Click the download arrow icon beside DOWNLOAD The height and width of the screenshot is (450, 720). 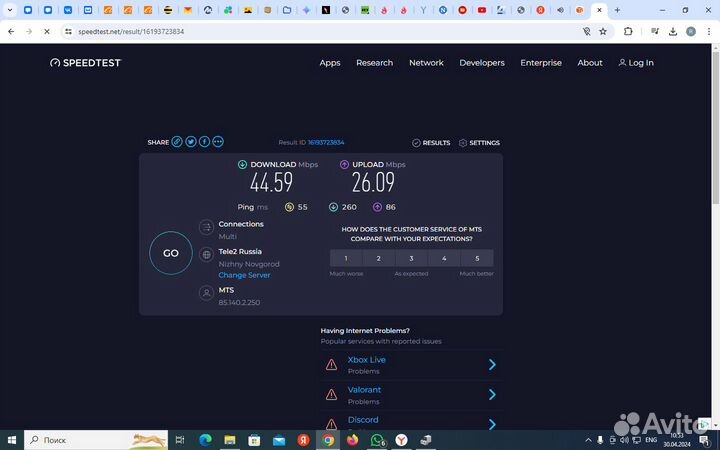pyautogui.click(x=242, y=164)
